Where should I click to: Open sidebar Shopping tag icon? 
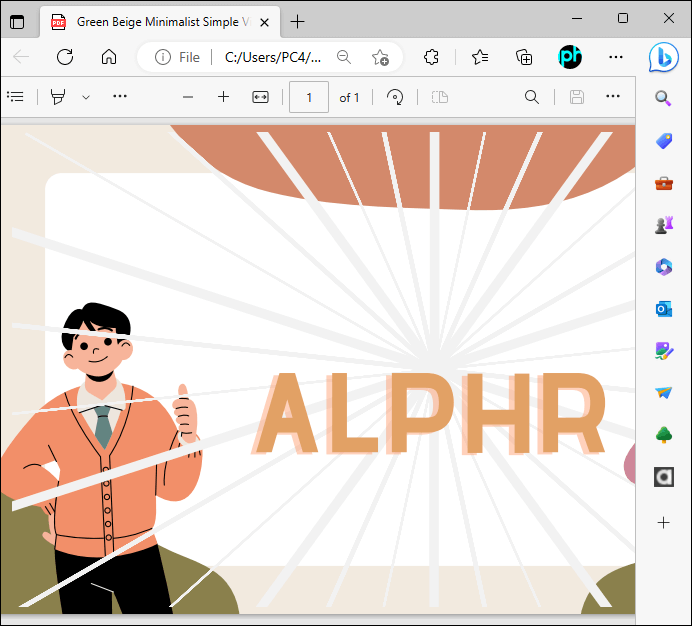[664, 141]
